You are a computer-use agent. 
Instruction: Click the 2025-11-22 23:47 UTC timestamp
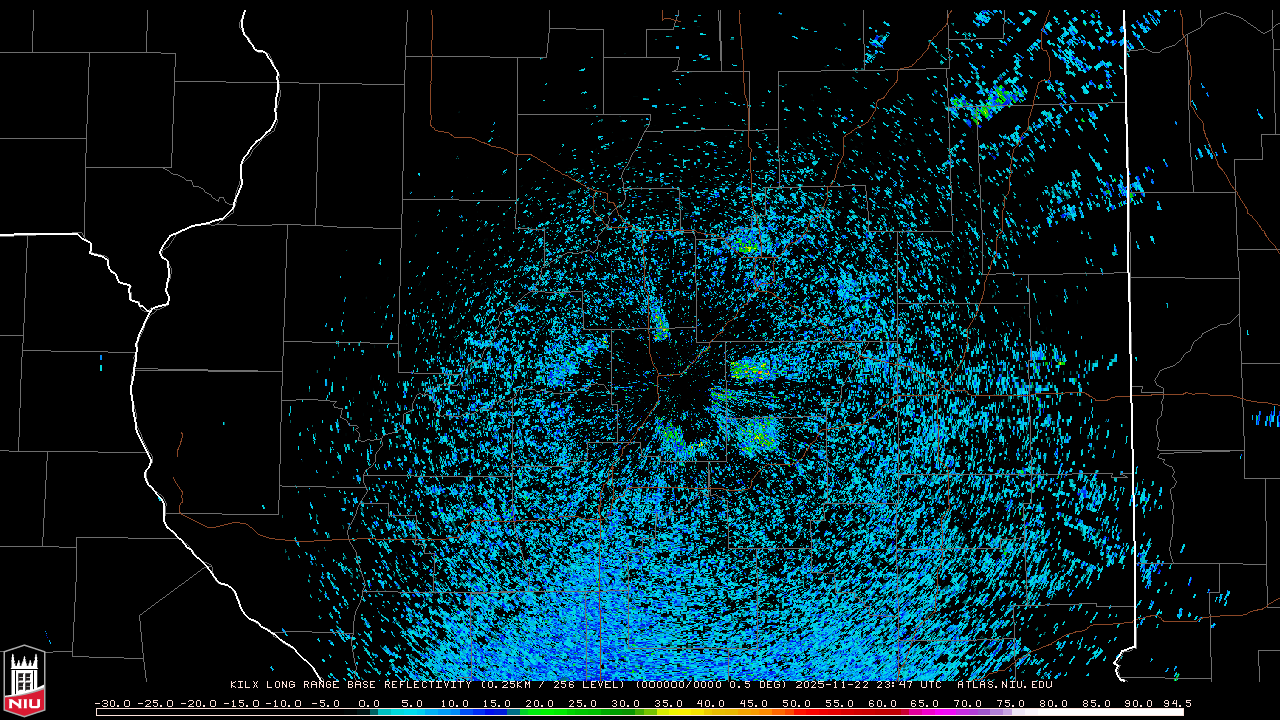(x=868, y=685)
